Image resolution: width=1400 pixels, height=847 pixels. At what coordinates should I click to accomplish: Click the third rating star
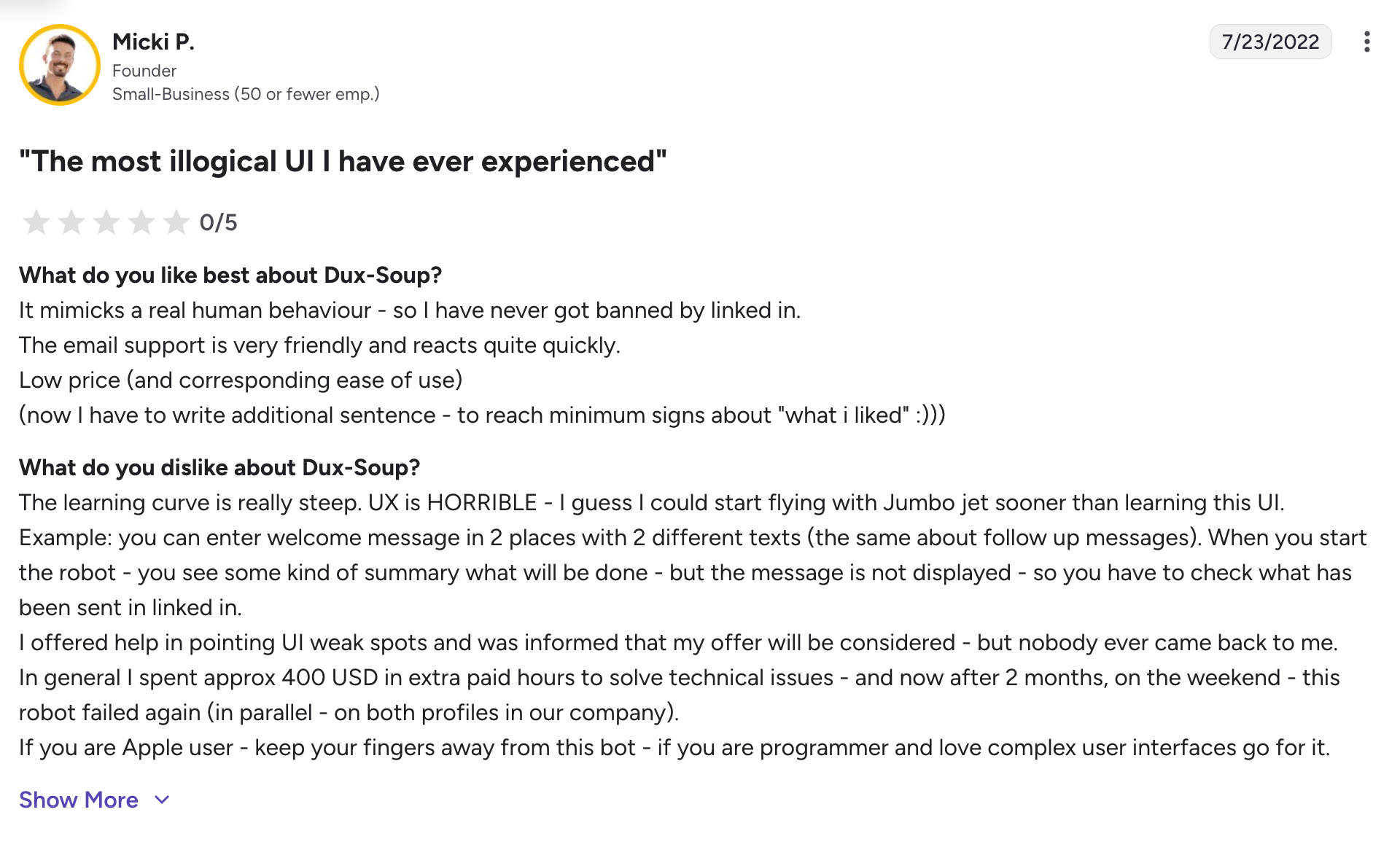[106, 222]
